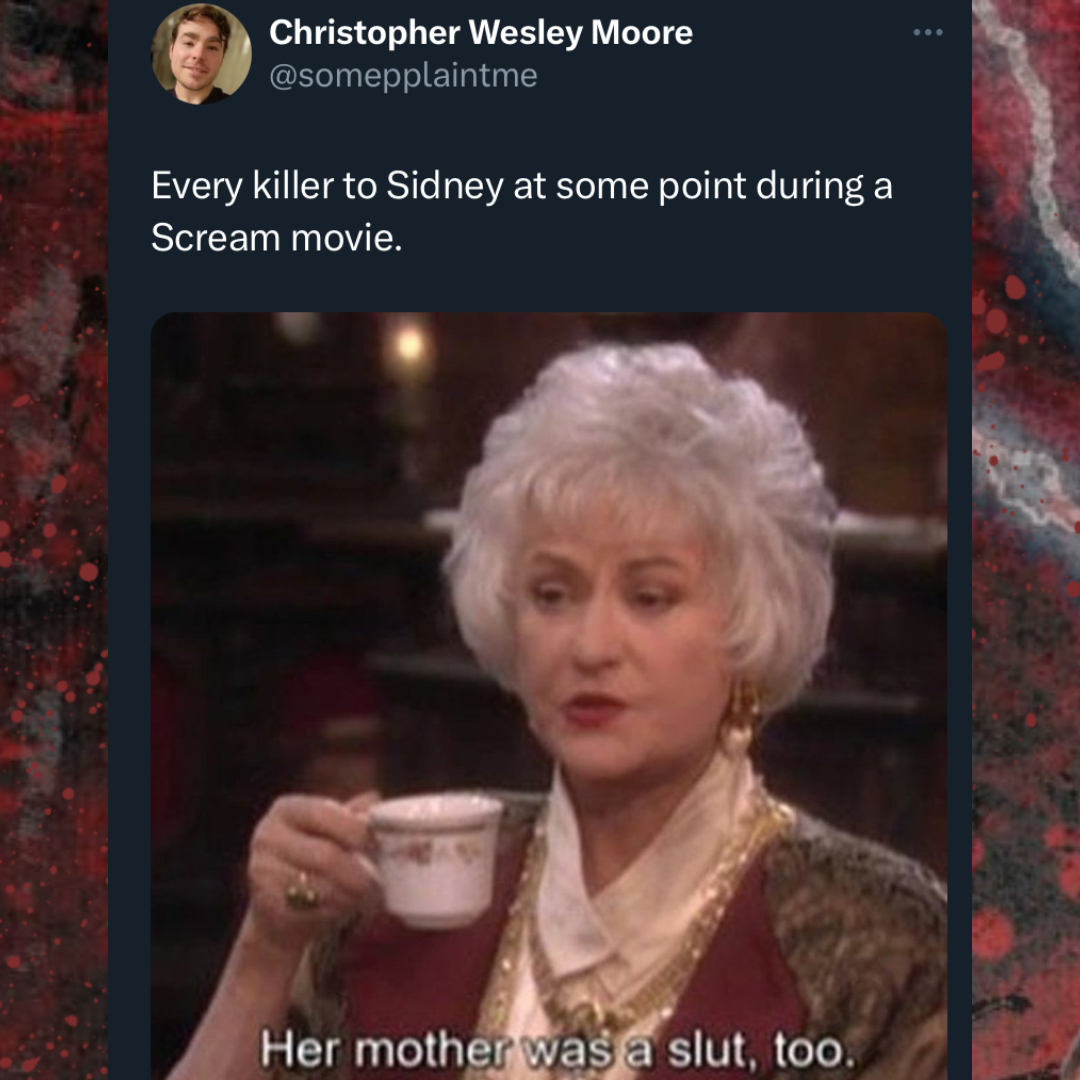Click the word "Sidney" in the tweet

tap(444, 187)
